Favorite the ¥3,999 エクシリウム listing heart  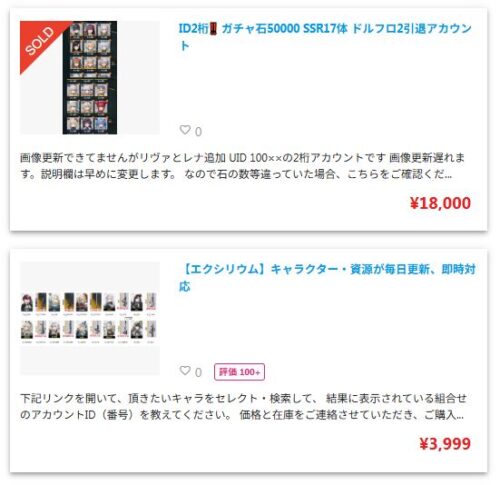[185, 370]
